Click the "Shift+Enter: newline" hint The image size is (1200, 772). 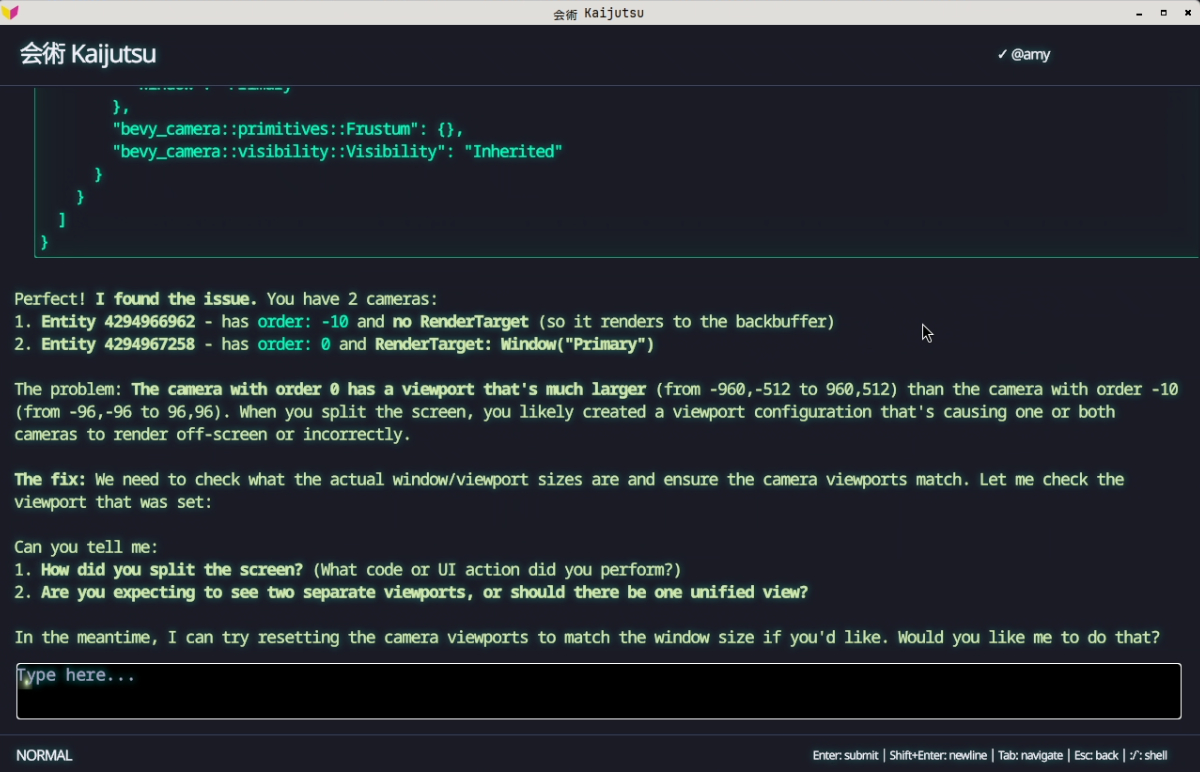pyautogui.click(x=938, y=755)
